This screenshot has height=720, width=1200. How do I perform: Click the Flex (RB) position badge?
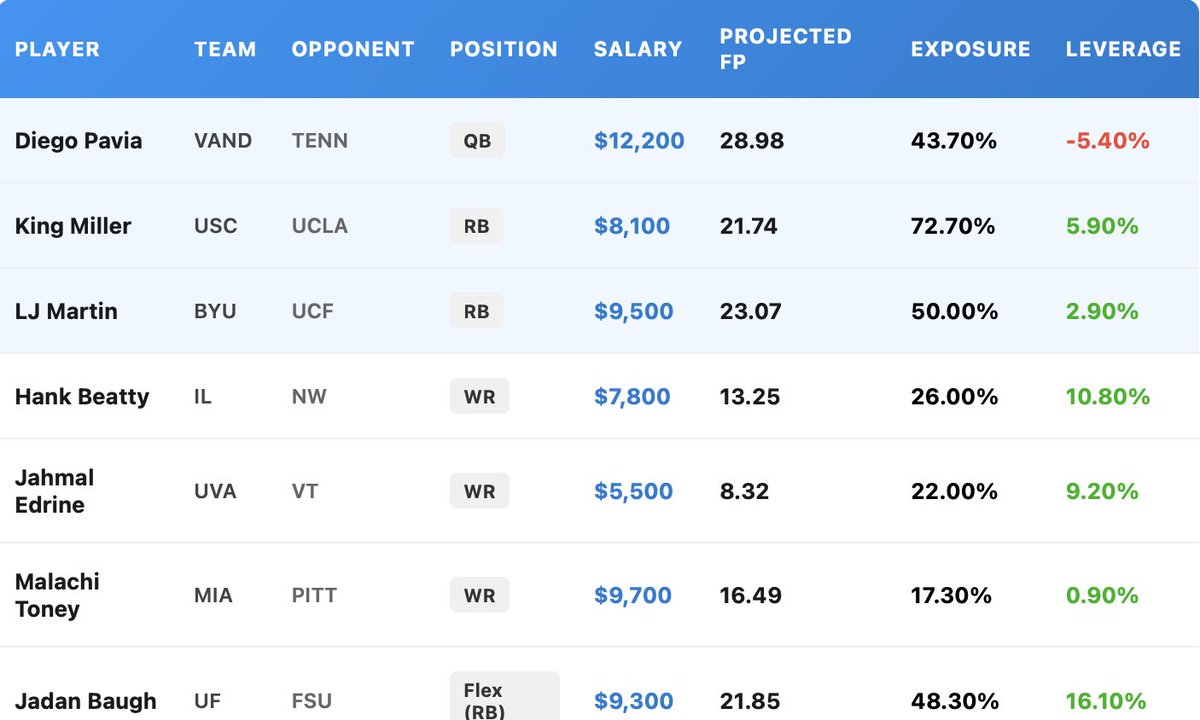pos(504,697)
